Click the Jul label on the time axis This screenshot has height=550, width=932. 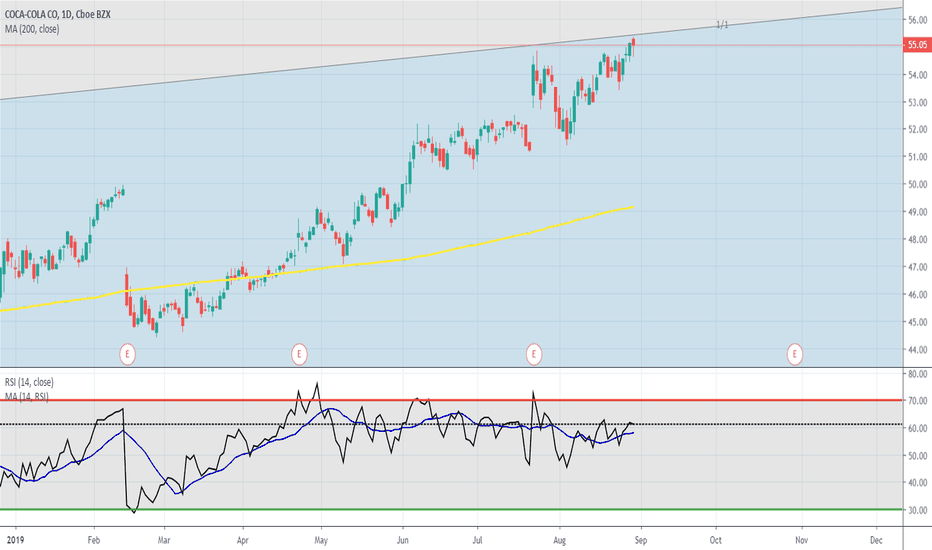coord(477,540)
